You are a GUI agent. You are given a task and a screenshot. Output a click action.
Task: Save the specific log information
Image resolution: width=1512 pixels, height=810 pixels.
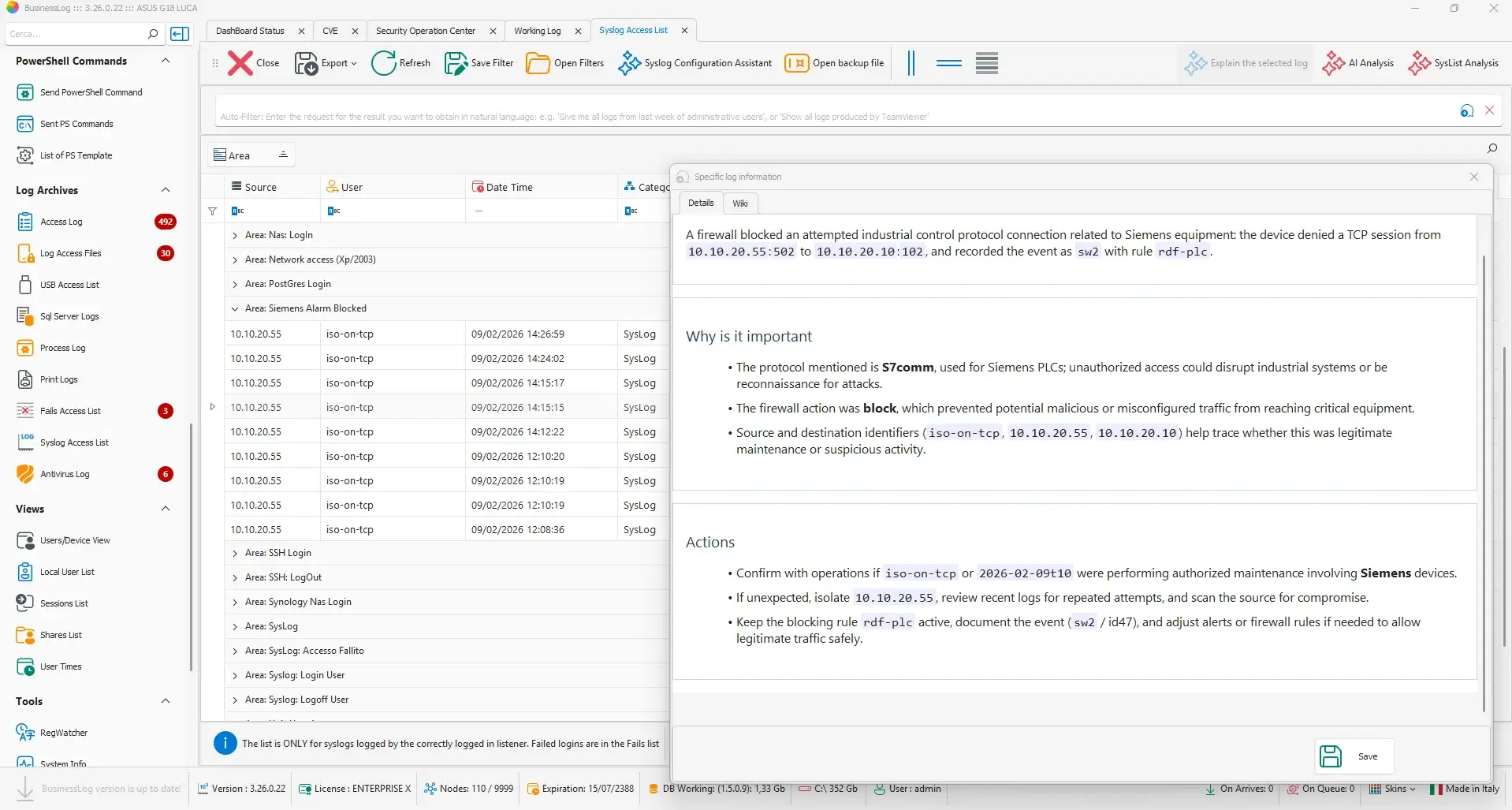[1354, 756]
